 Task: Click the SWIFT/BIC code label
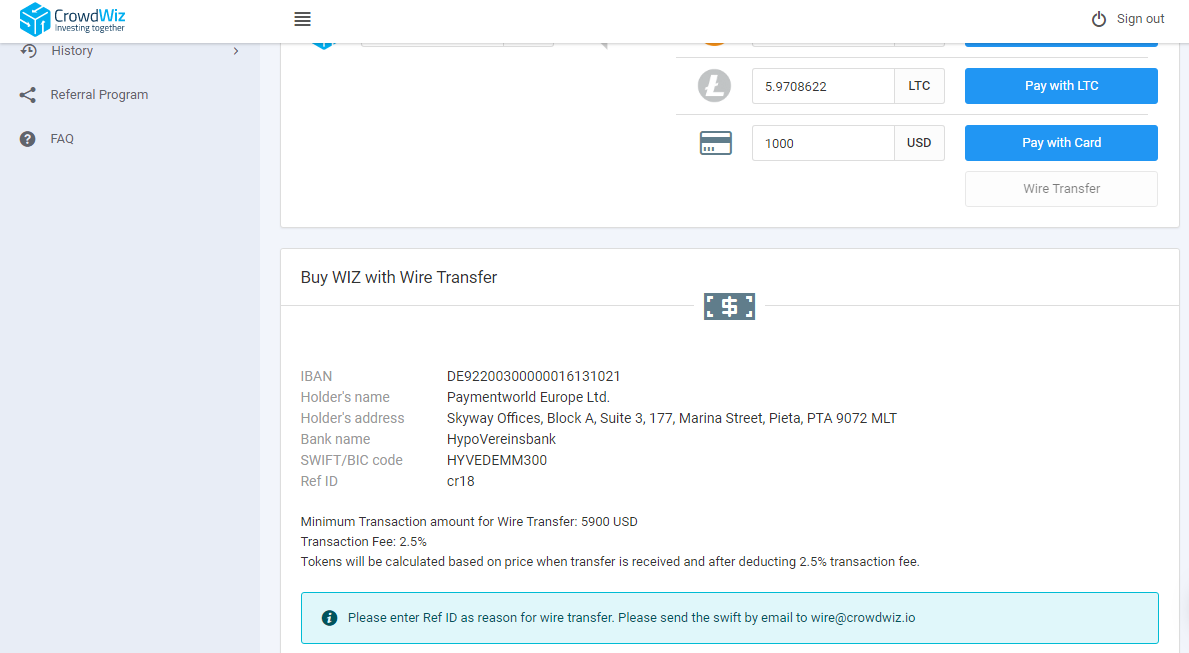[351, 460]
